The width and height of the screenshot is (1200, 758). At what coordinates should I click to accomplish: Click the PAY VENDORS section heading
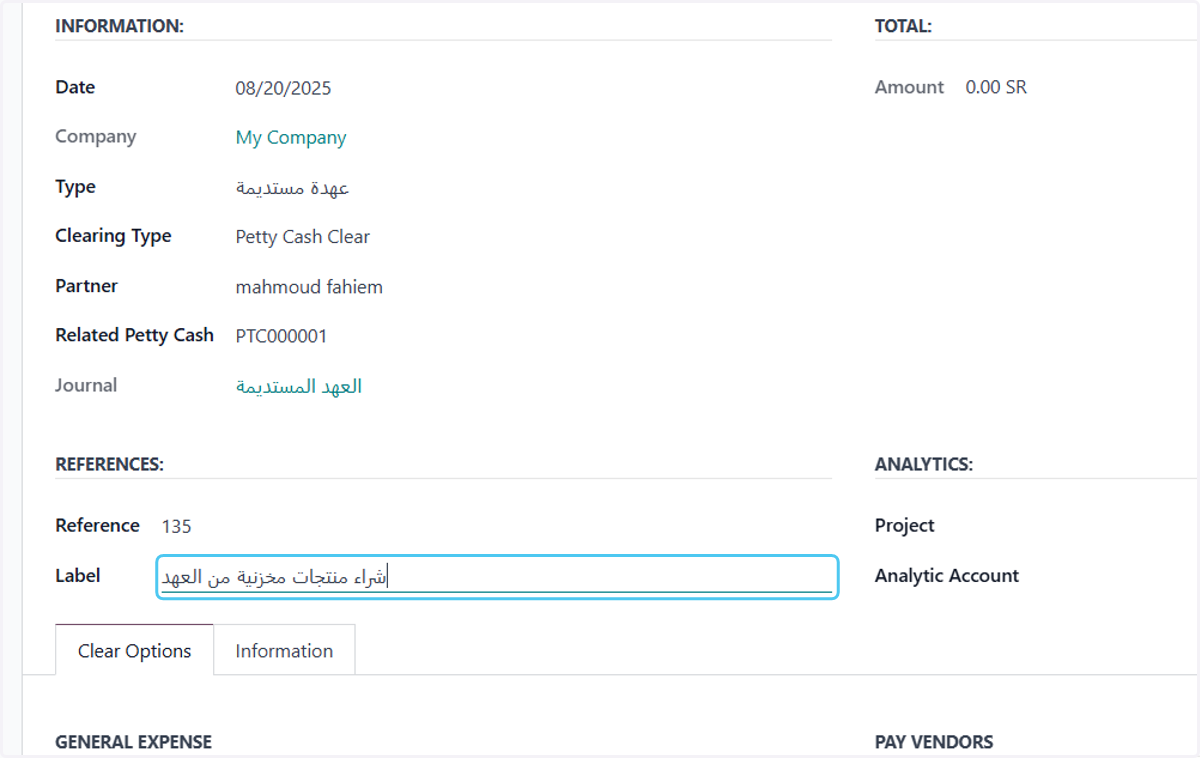934,742
